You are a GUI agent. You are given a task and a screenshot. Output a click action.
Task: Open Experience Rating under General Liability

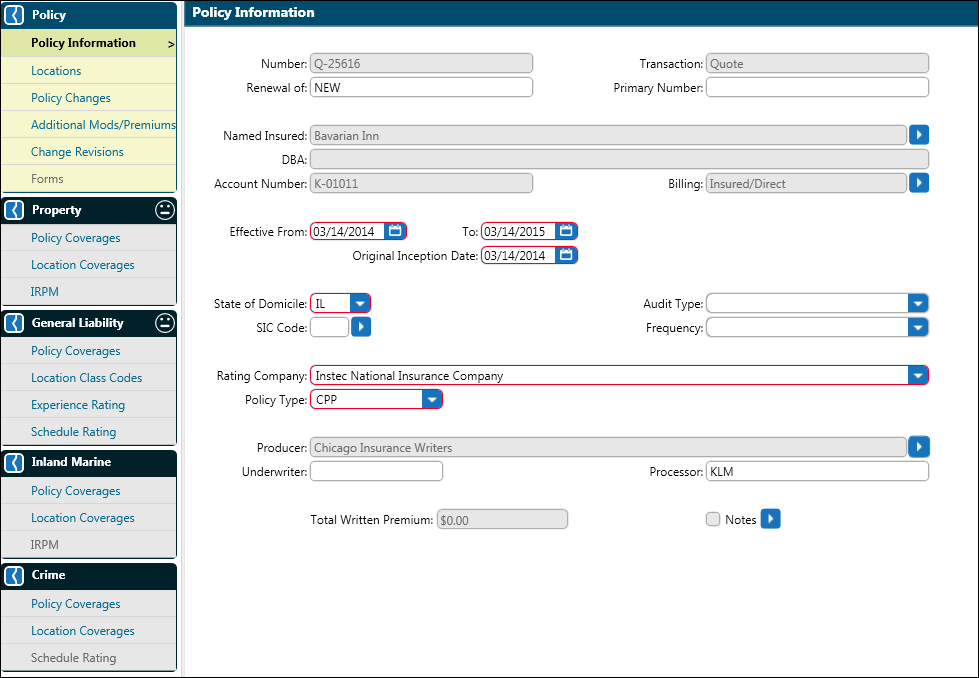[78, 405]
